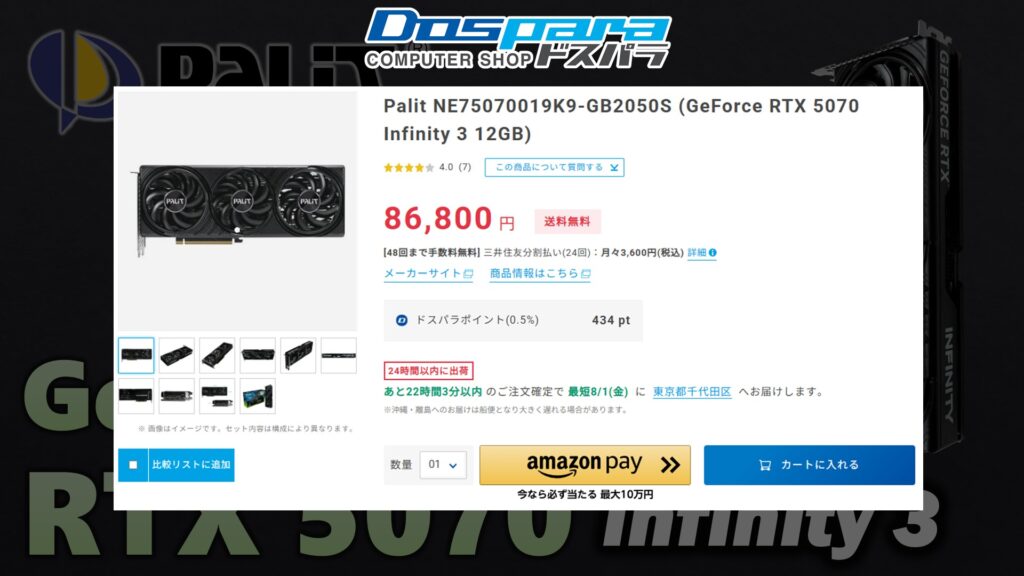Click the star rating icons
The image size is (1024, 576).
409,168
